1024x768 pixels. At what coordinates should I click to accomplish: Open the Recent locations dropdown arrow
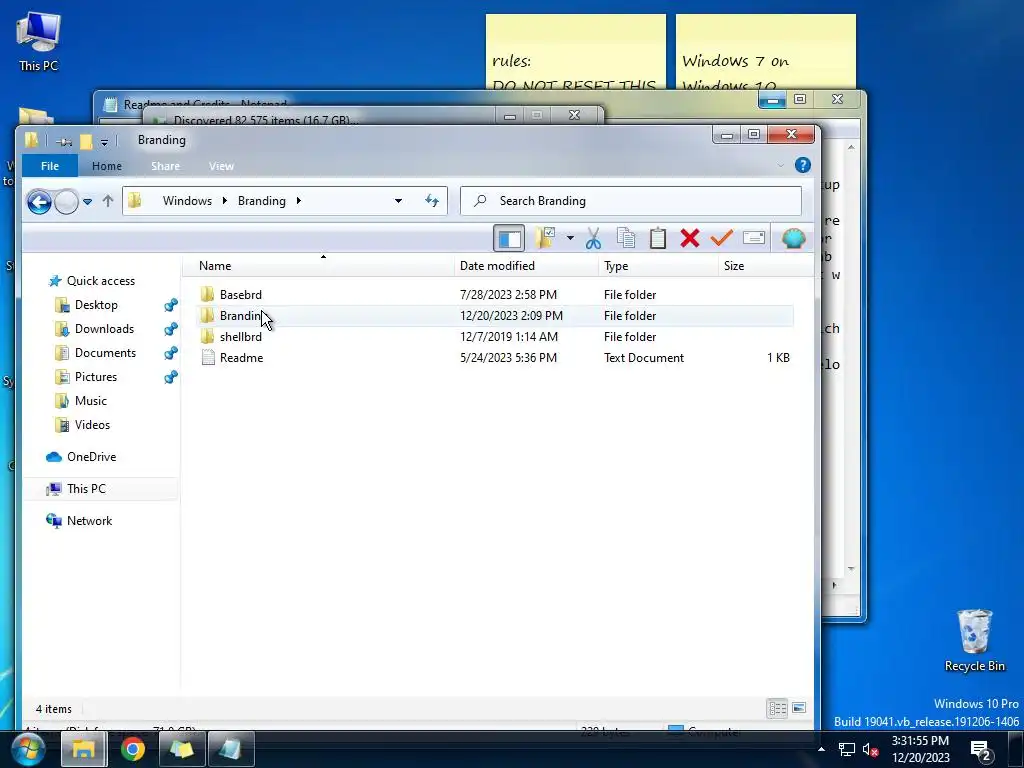88,201
